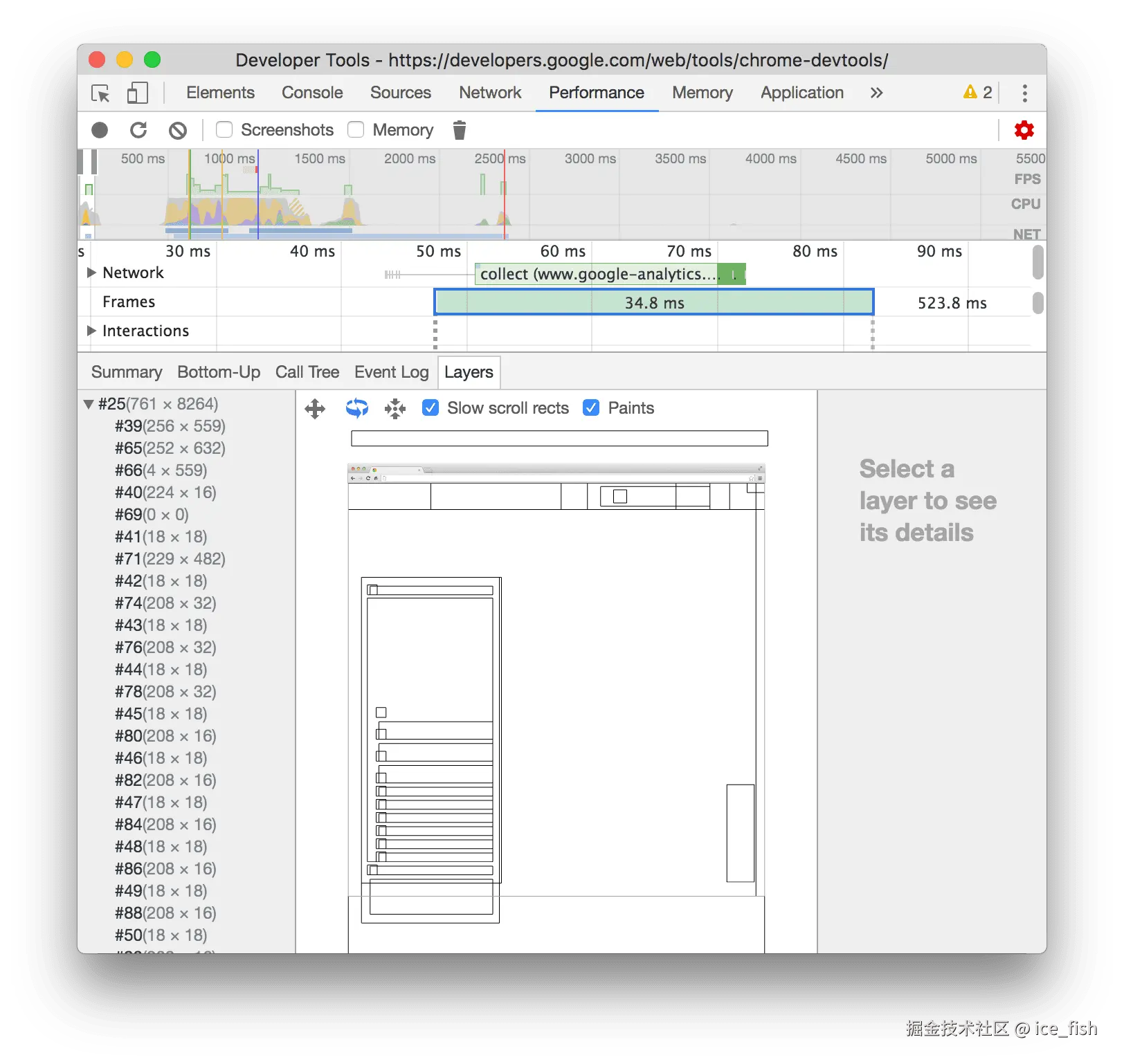Open the Elements tab

point(220,93)
